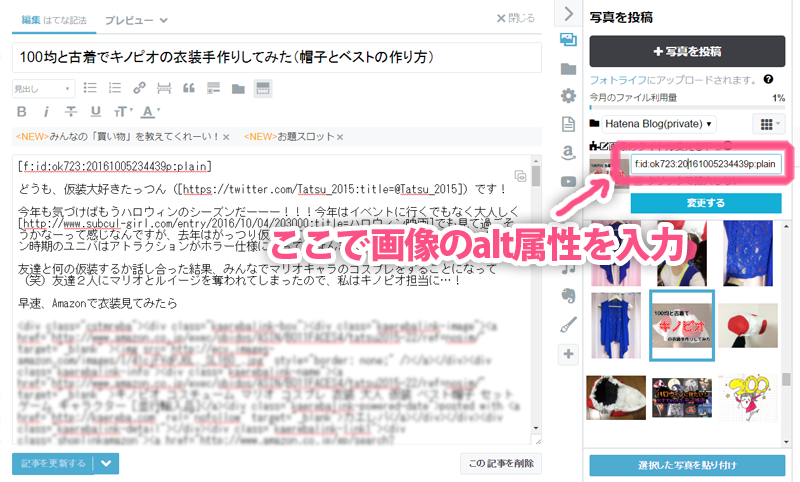
Task: Click 記事を更新する button
Action: [53, 463]
